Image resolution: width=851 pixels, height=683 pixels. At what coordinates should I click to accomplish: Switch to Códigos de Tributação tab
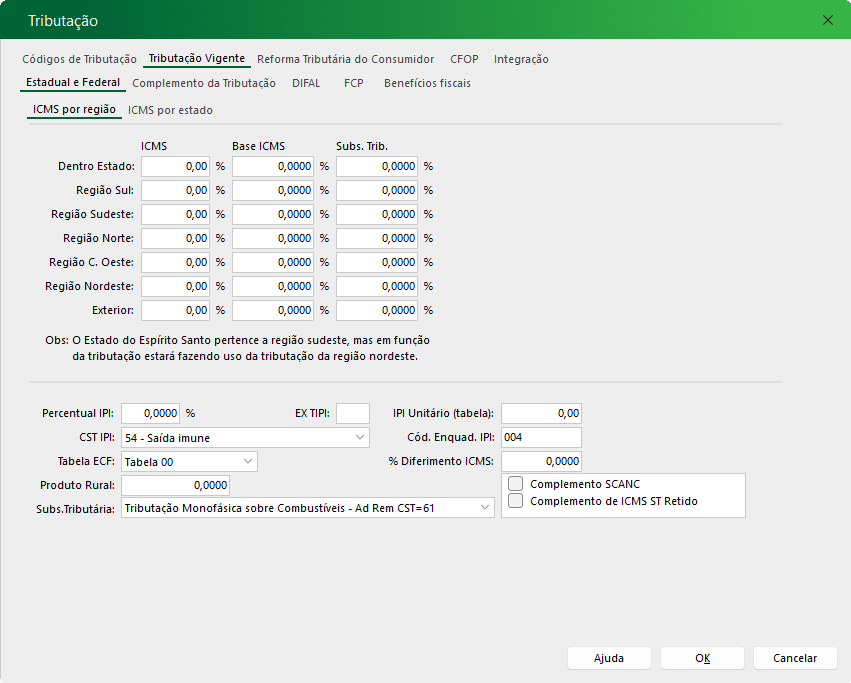tap(79, 59)
